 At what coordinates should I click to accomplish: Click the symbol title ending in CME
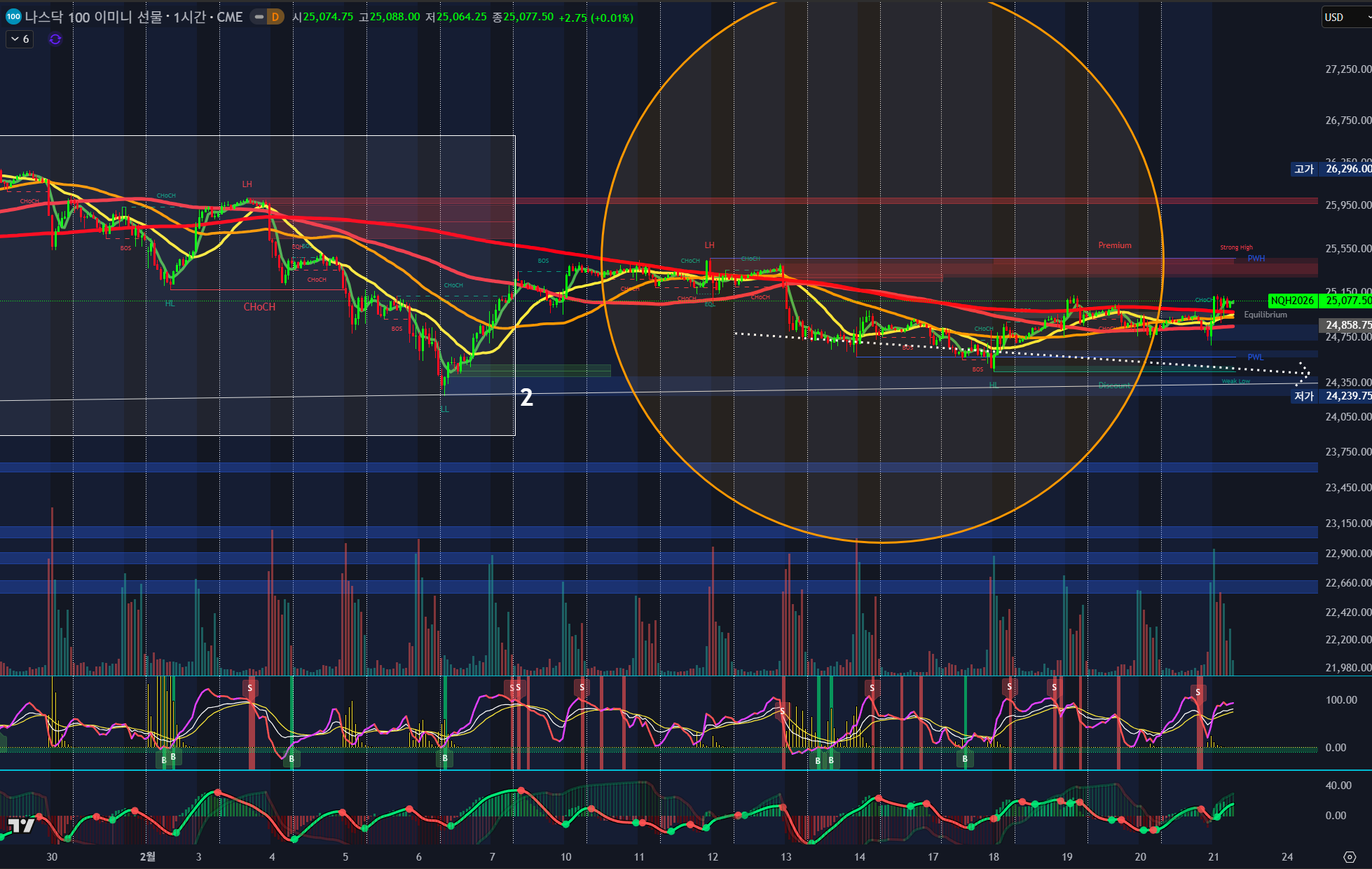[133, 17]
